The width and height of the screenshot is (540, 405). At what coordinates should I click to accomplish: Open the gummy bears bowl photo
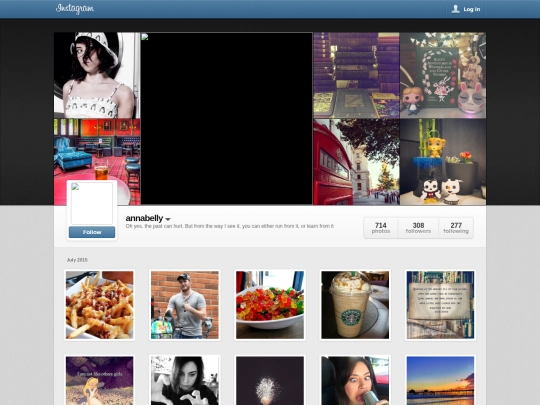(x=270, y=305)
